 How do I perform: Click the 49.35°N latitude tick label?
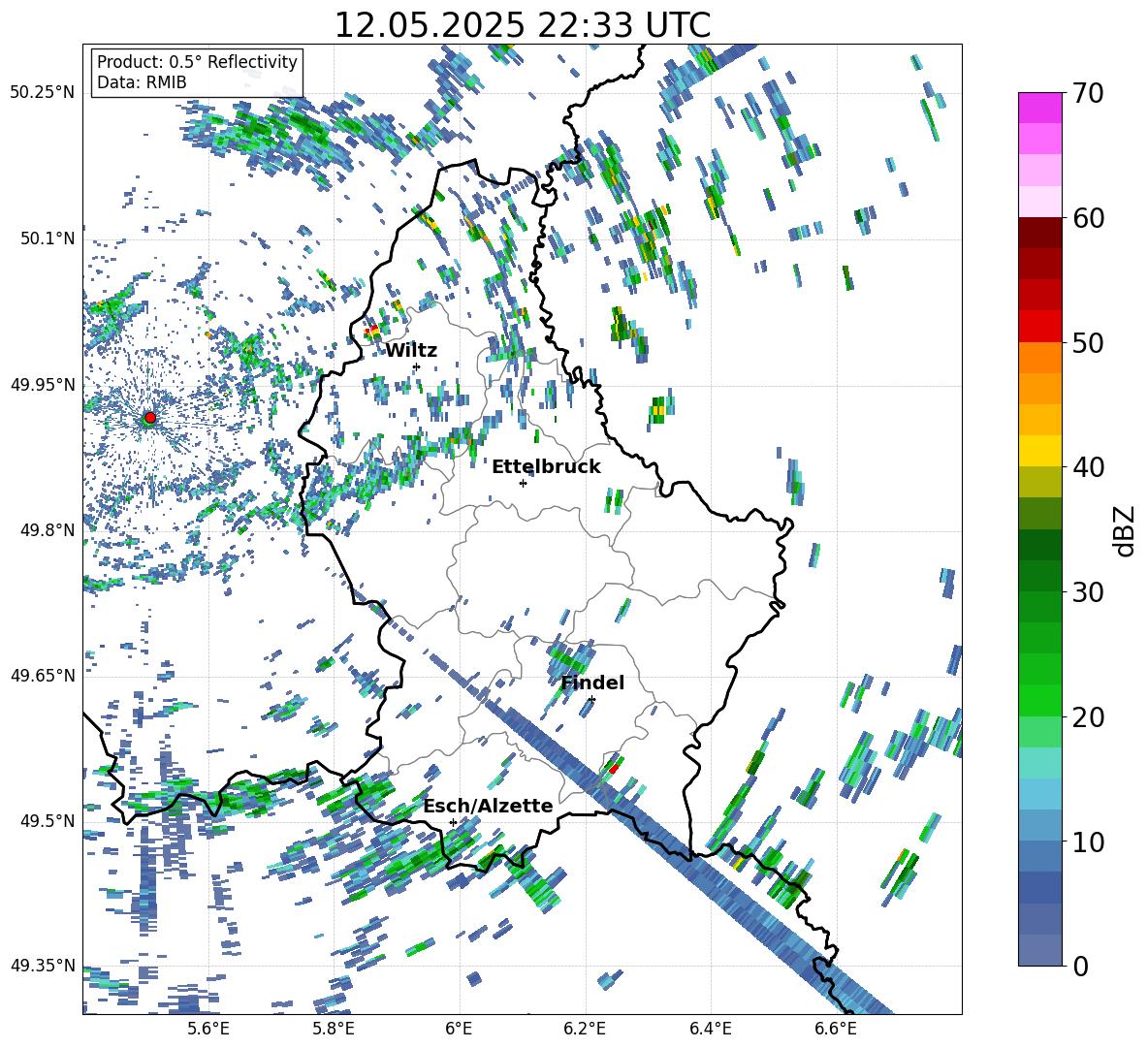click(43, 966)
